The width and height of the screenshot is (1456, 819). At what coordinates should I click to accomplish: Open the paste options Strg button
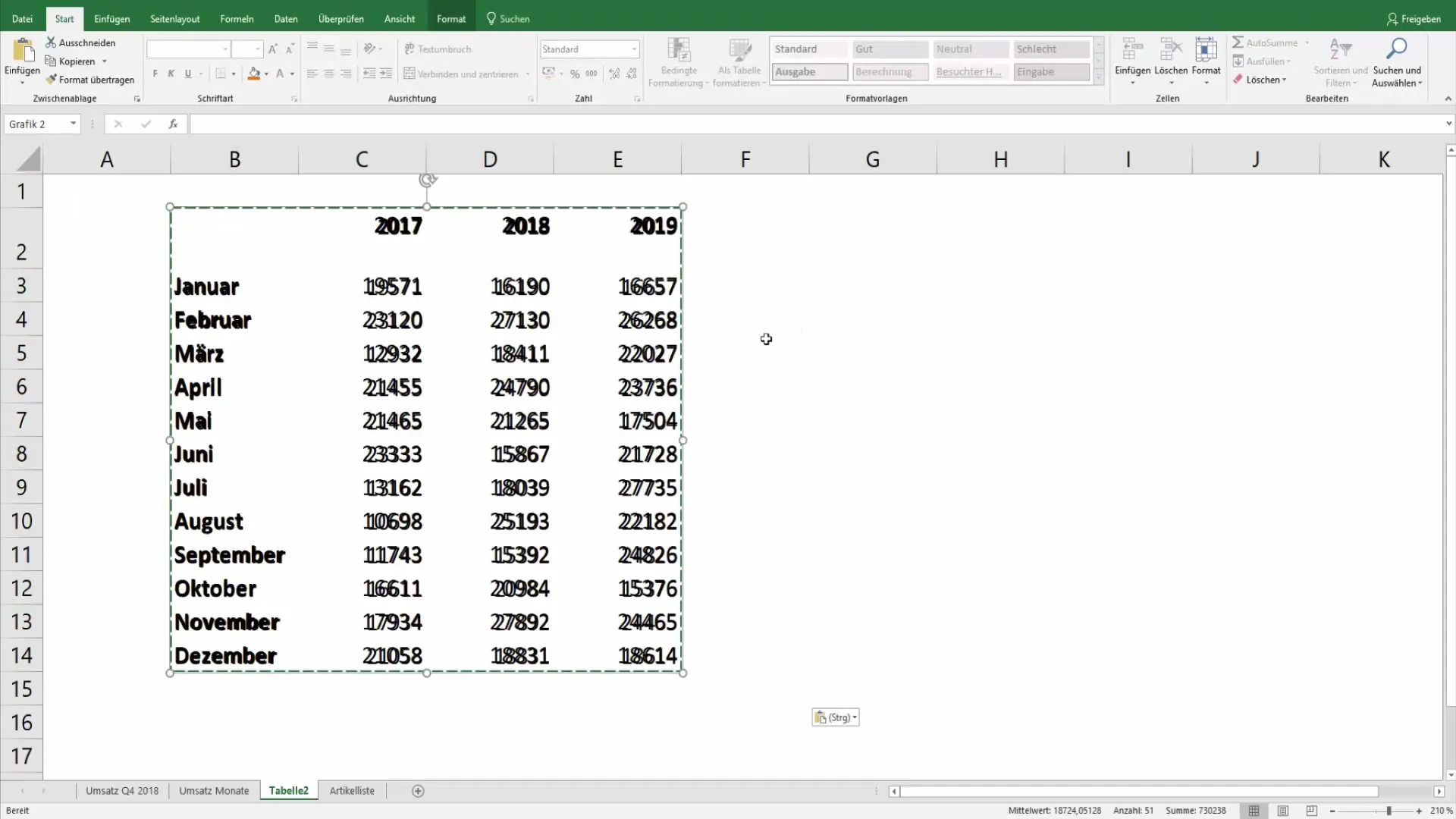[x=835, y=717]
